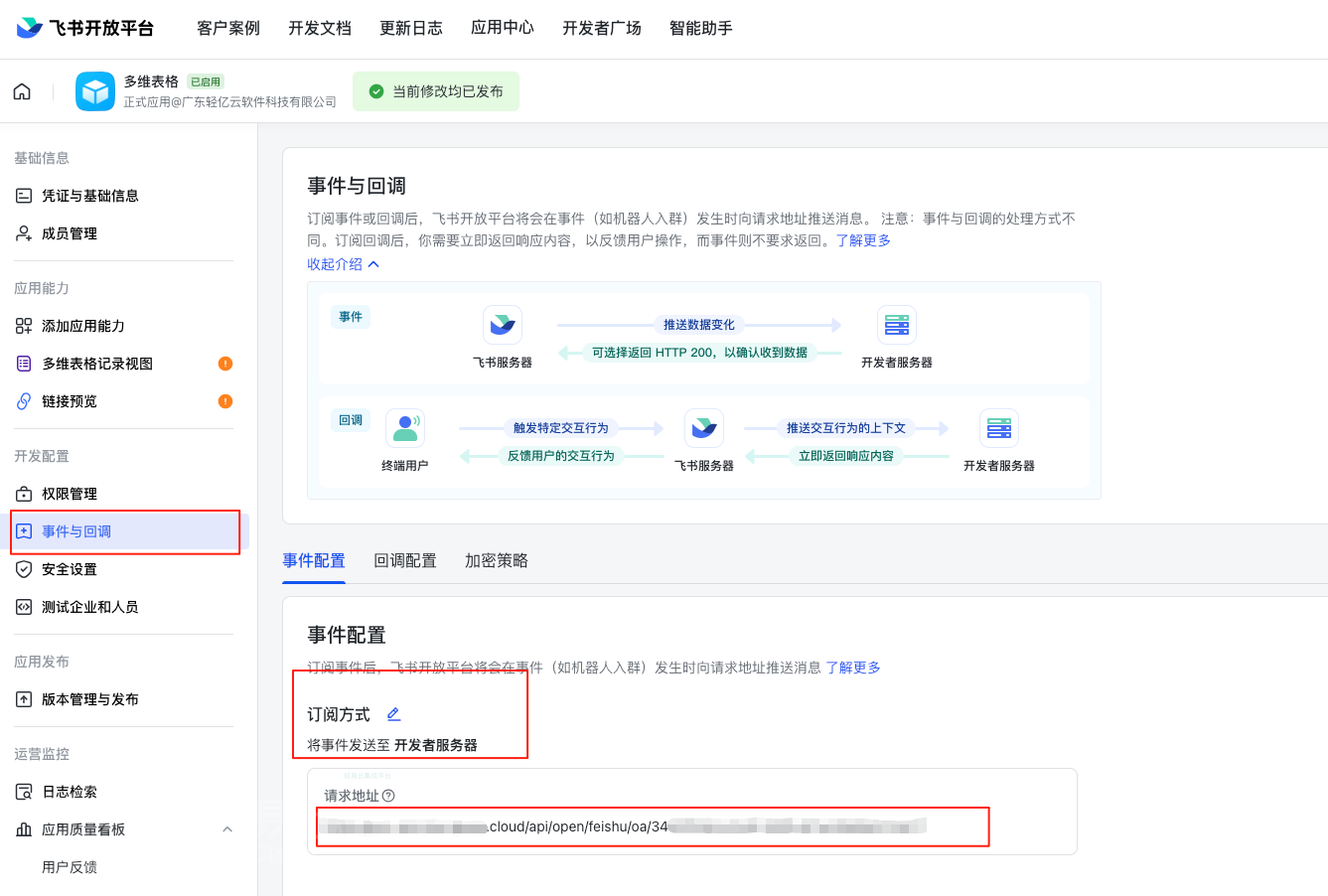Click the 终端用户 avatar icon
1328x896 pixels.
(x=405, y=428)
